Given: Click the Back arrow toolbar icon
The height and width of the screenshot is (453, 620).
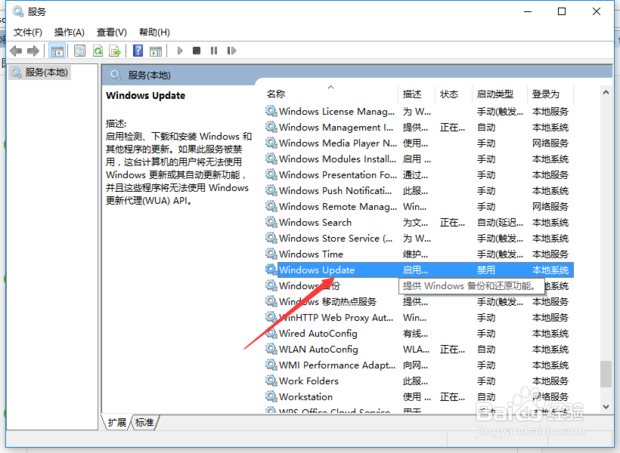Looking at the screenshot, I should coord(16,51).
